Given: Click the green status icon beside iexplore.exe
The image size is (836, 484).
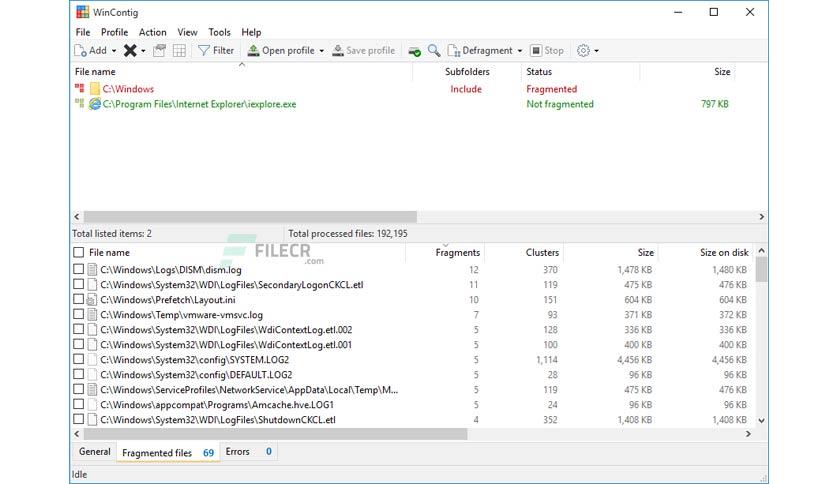Looking at the screenshot, I should click(79, 103).
